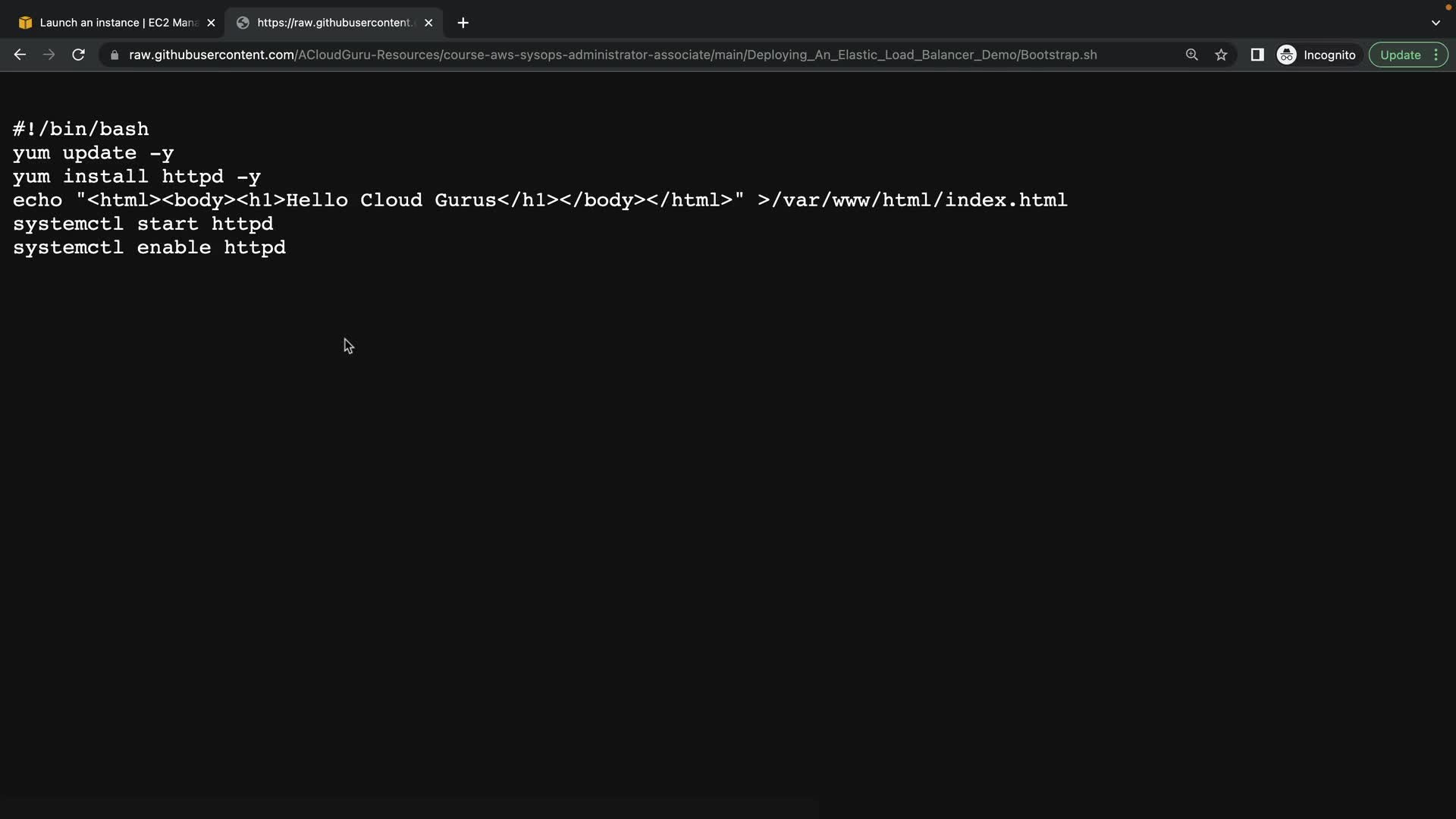1456x819 pixels.
Task: Click the systemctl enable httpd line
Action: [149, 248]
